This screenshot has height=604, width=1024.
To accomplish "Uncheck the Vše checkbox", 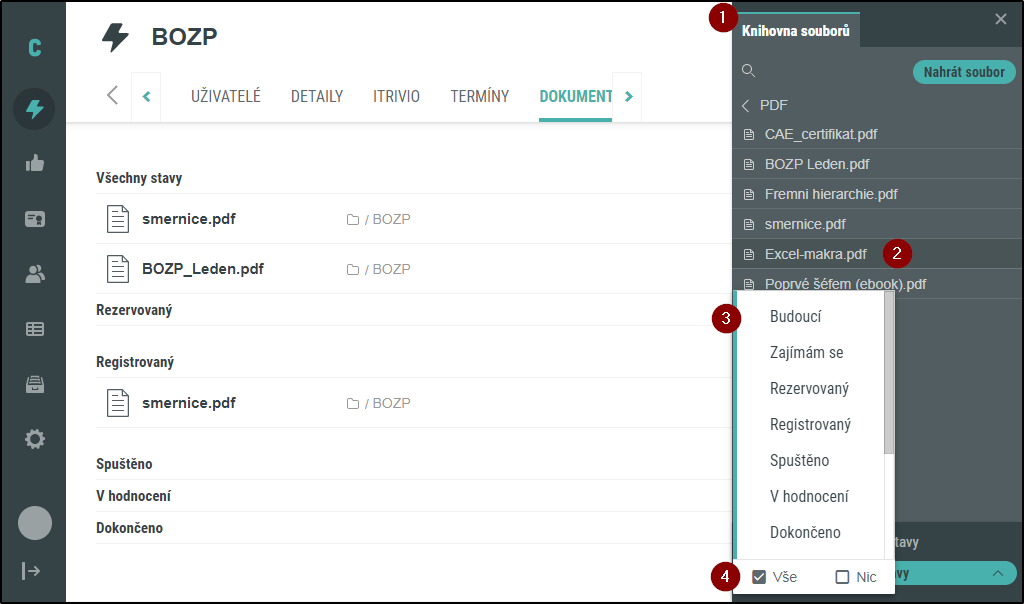I will (757, 577).
